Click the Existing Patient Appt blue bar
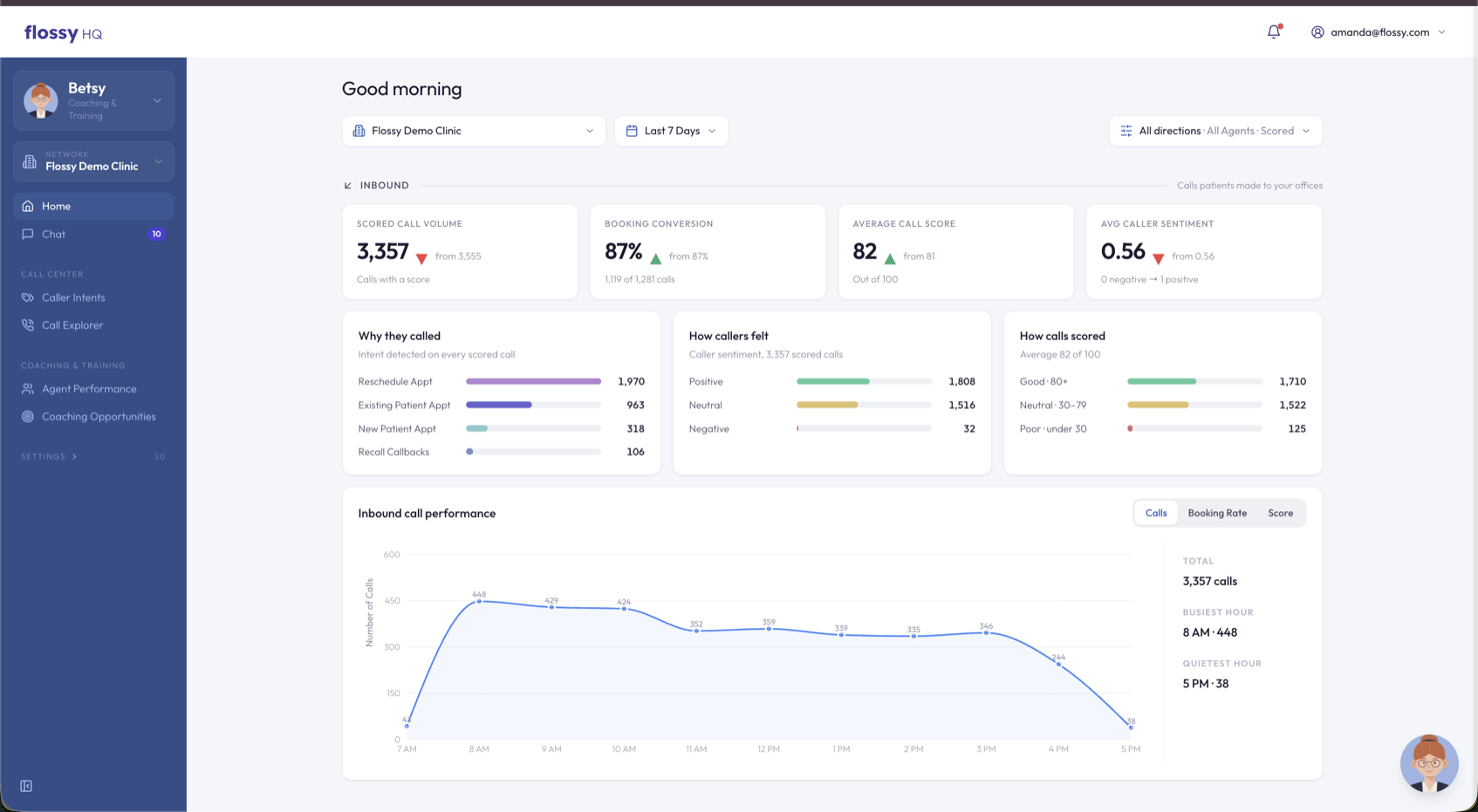1478x812 pixels. [499, 405]
